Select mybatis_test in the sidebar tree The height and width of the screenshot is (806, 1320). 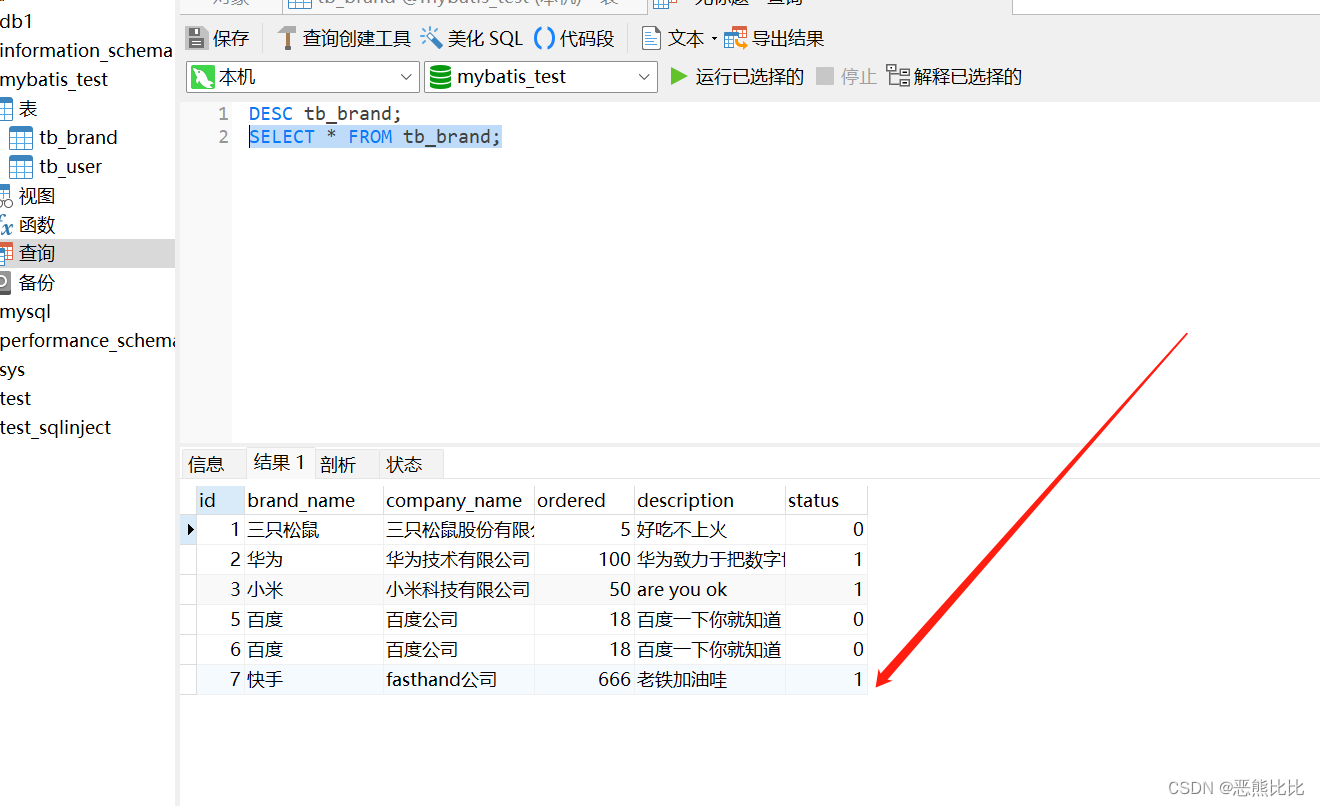tap(54, 79)
